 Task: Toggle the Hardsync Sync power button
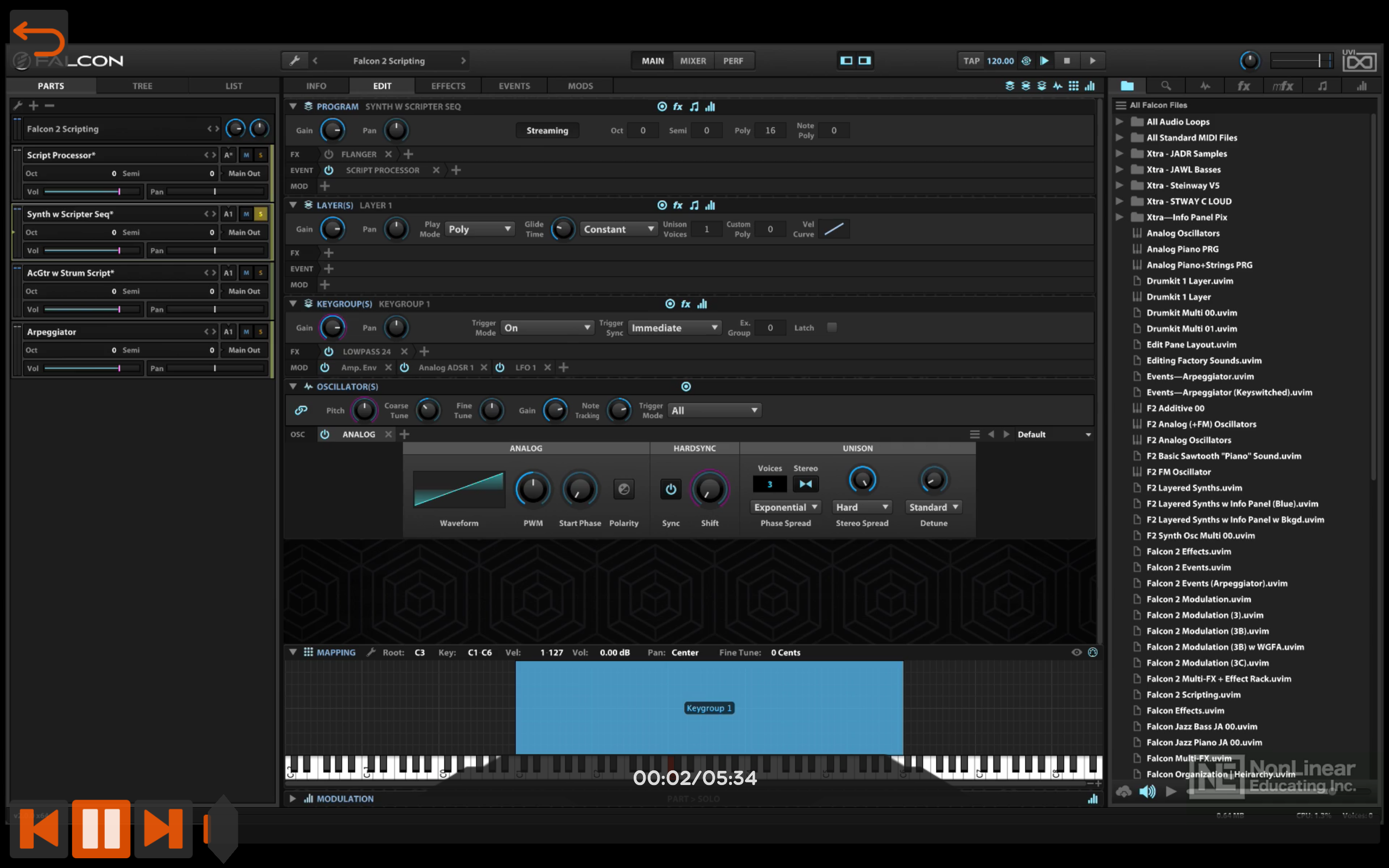pos(671,489)
